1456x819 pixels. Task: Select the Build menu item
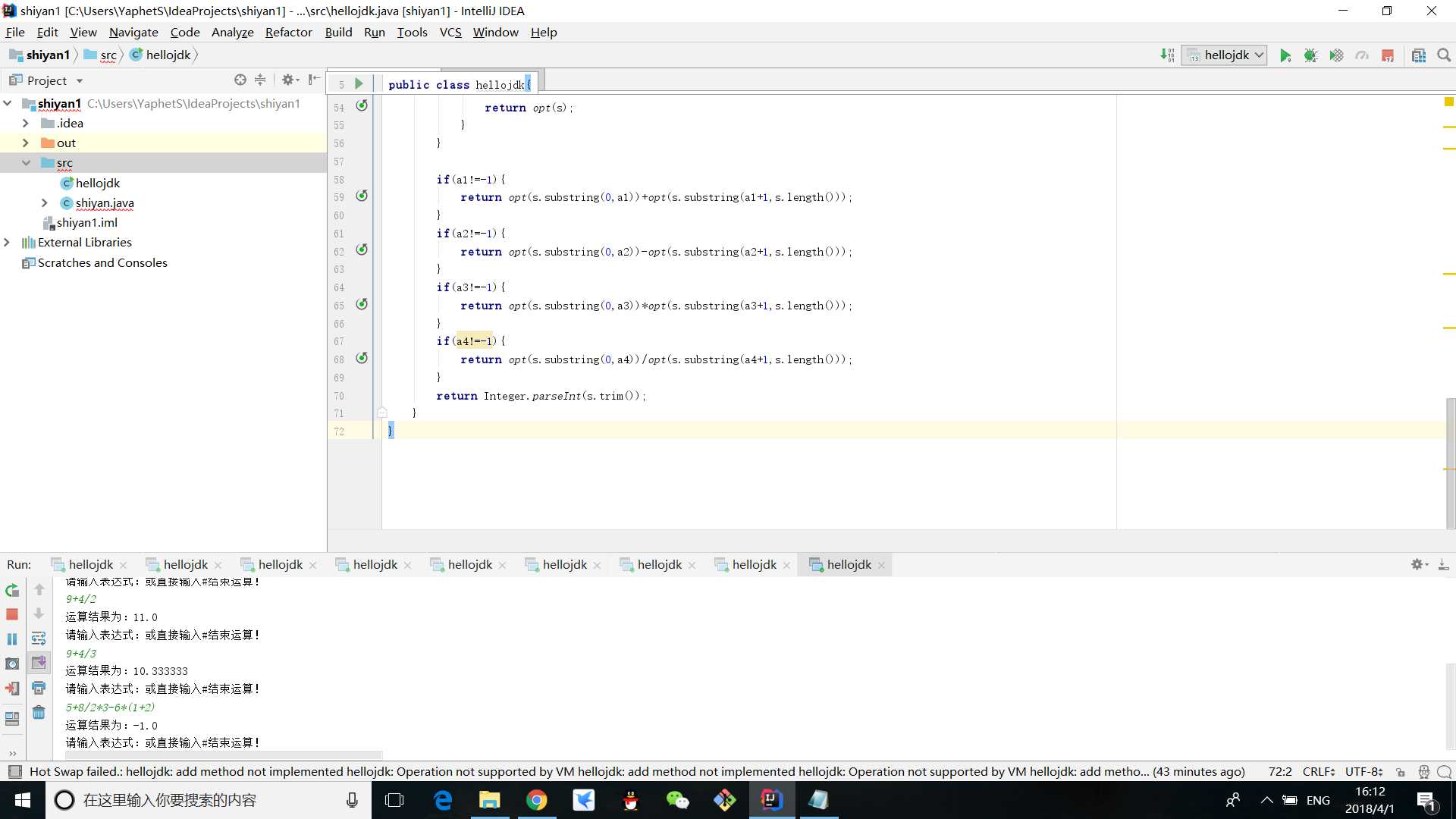point(339,32)
